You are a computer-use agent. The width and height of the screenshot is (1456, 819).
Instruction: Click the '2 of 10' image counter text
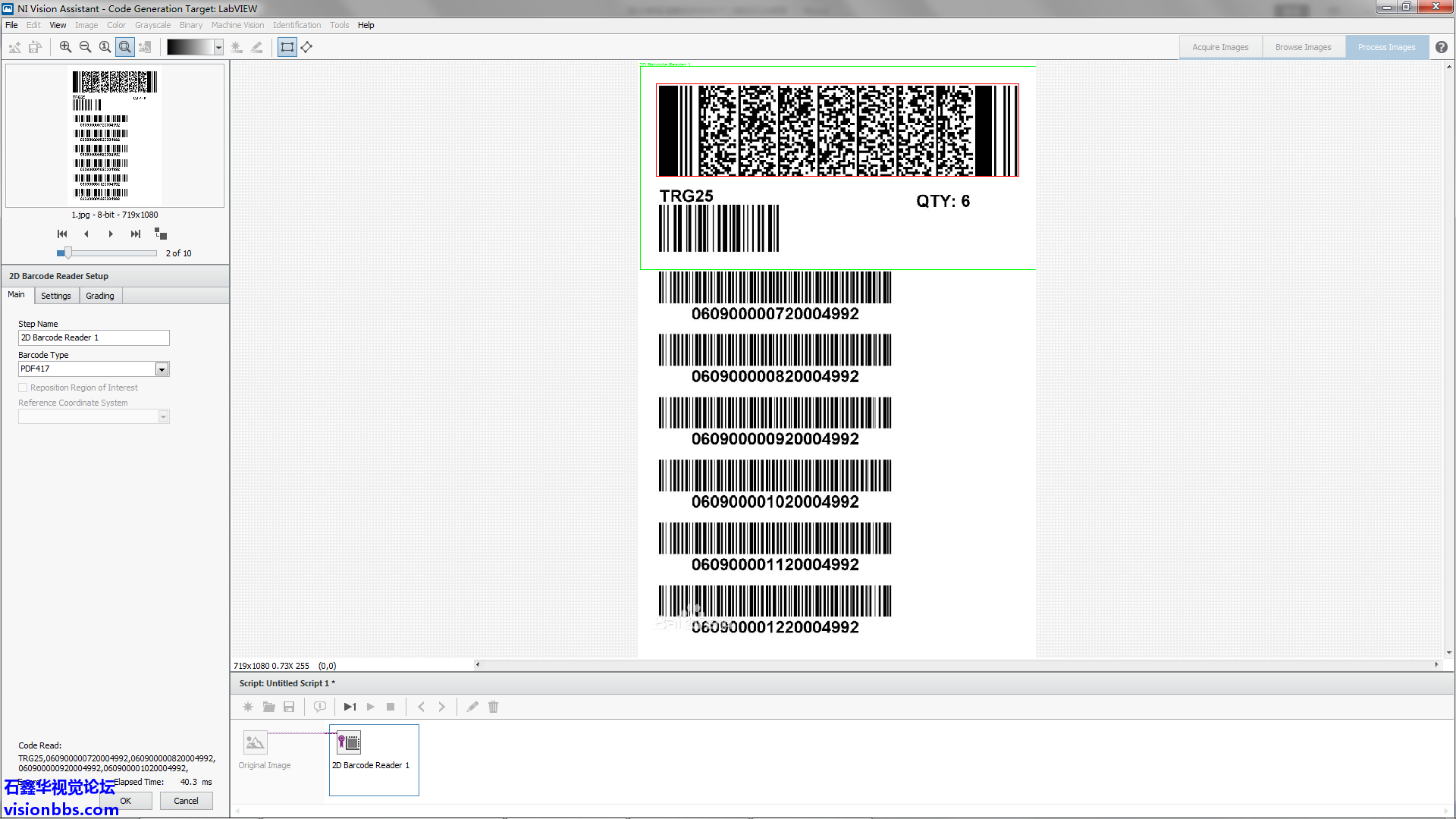[x=178, y=253]
